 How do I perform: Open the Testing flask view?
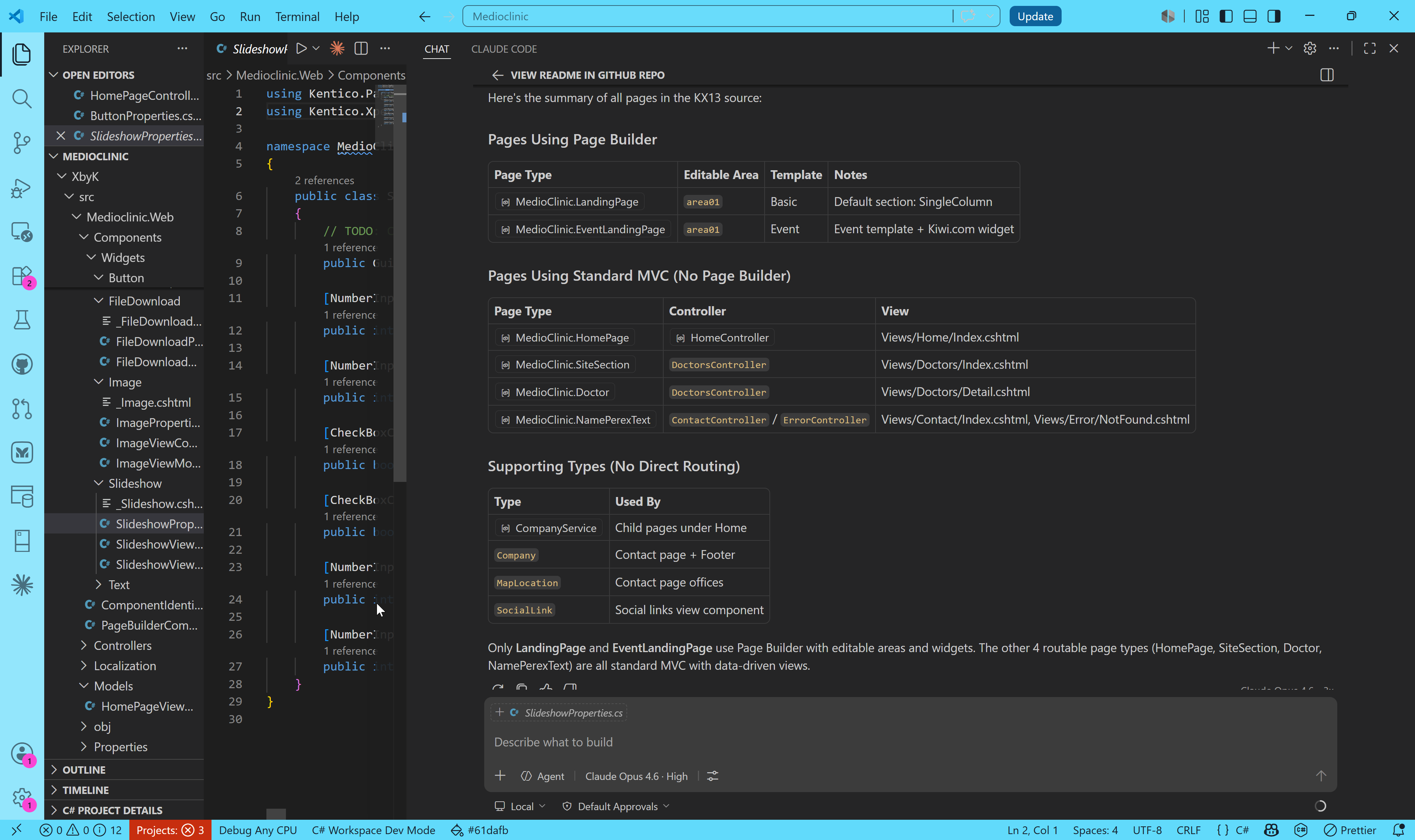pos(21,320)
